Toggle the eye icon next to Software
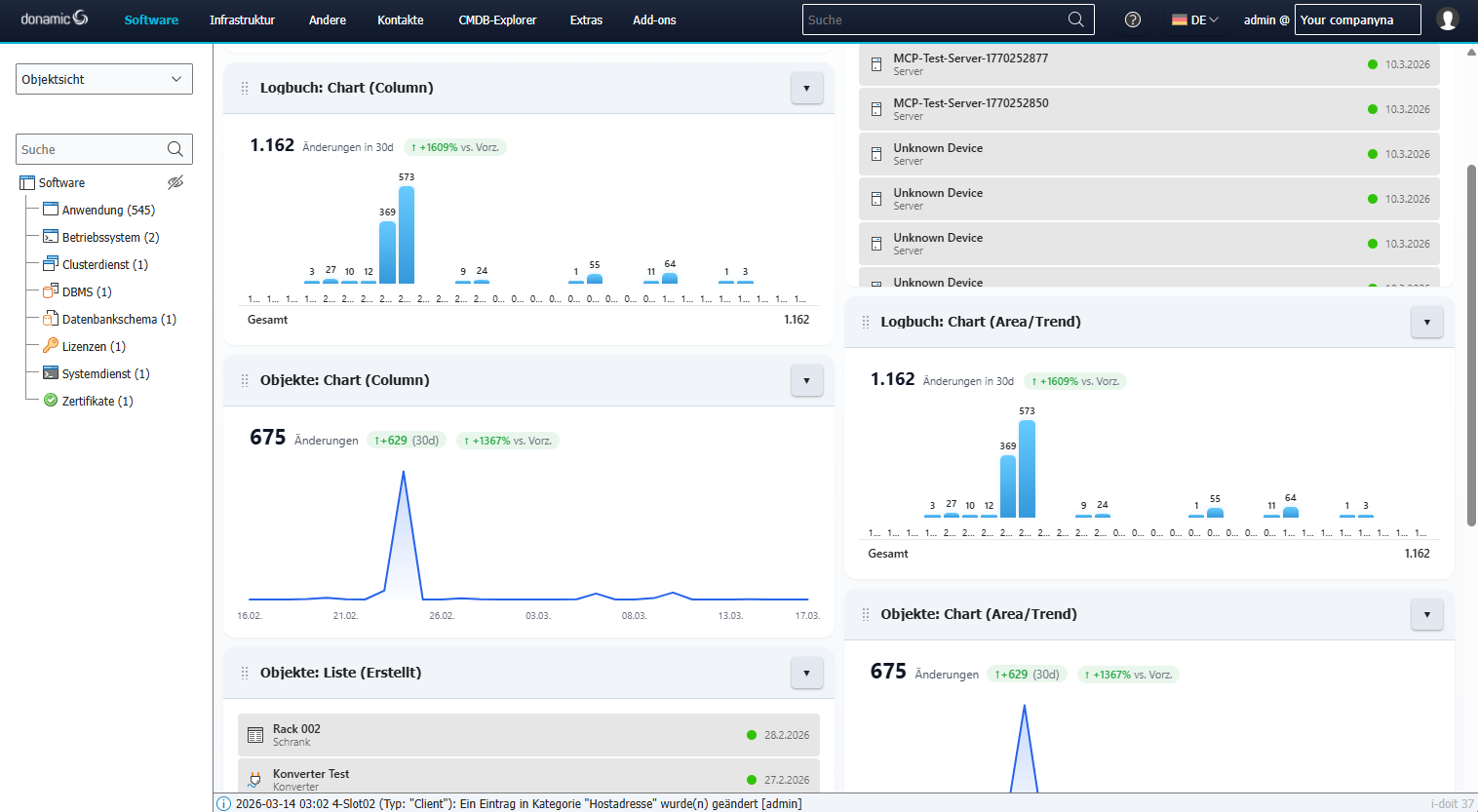1478x812 pixels. tap(175, 182)
